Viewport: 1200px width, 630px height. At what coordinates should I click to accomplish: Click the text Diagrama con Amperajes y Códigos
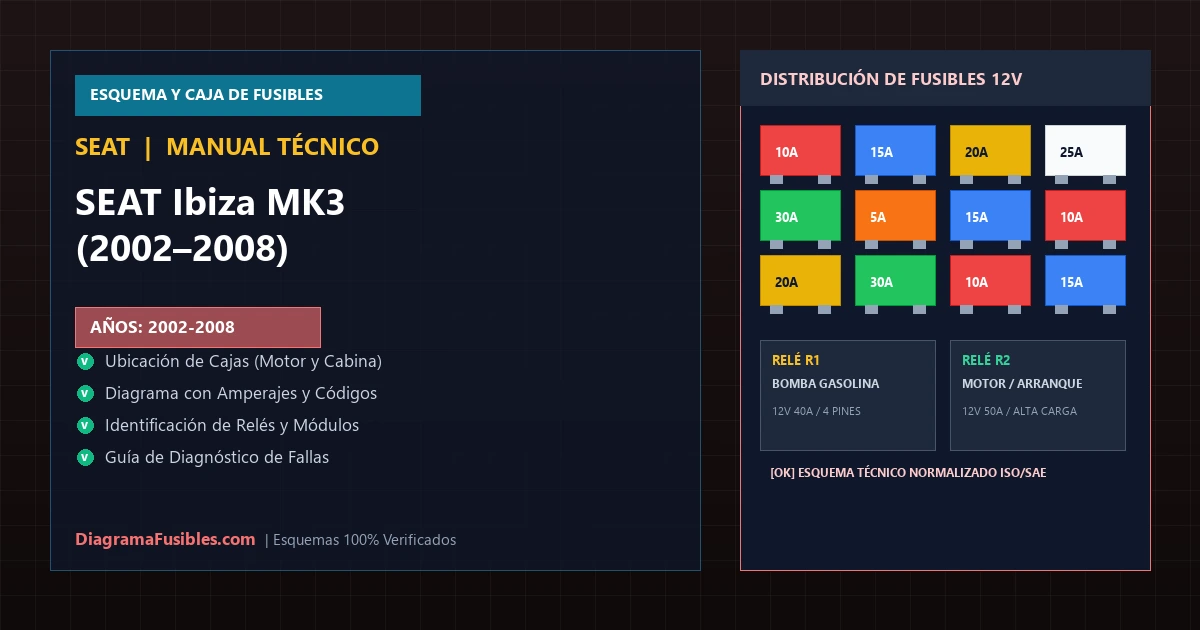point(241,393)
